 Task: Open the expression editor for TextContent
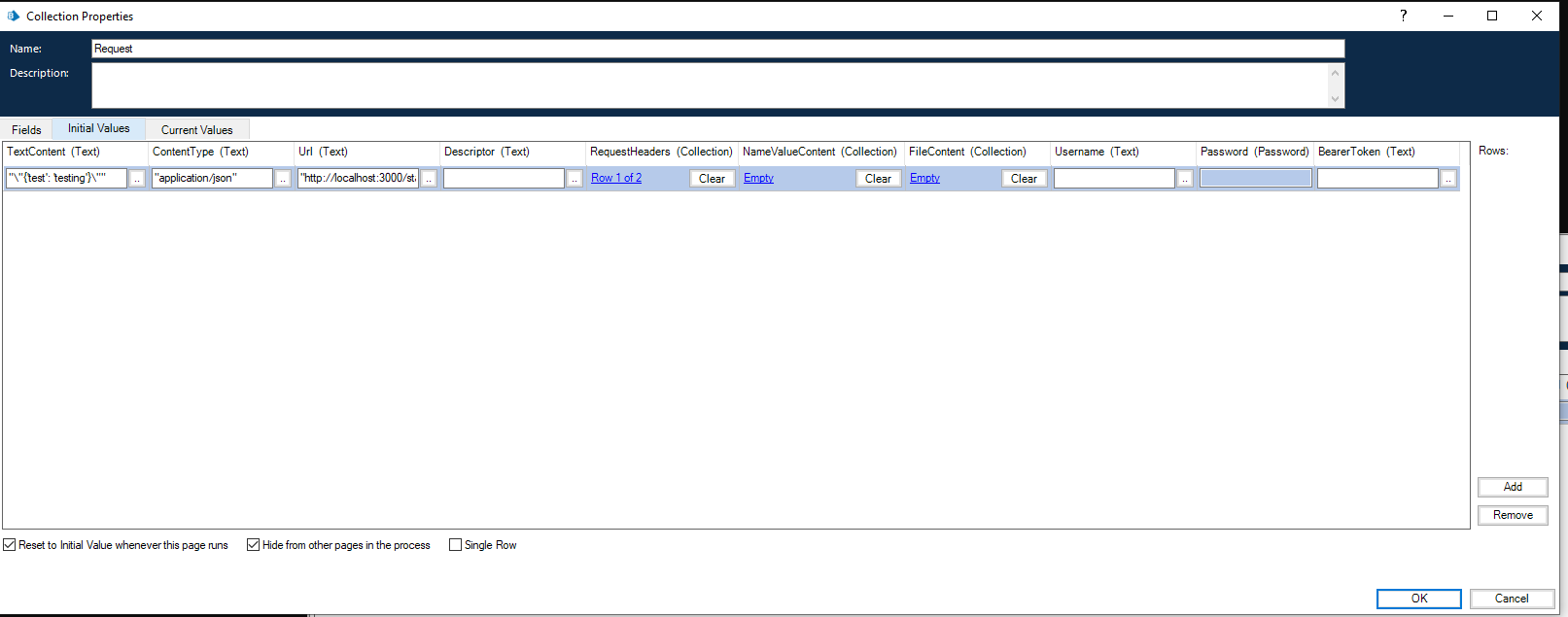137,178
